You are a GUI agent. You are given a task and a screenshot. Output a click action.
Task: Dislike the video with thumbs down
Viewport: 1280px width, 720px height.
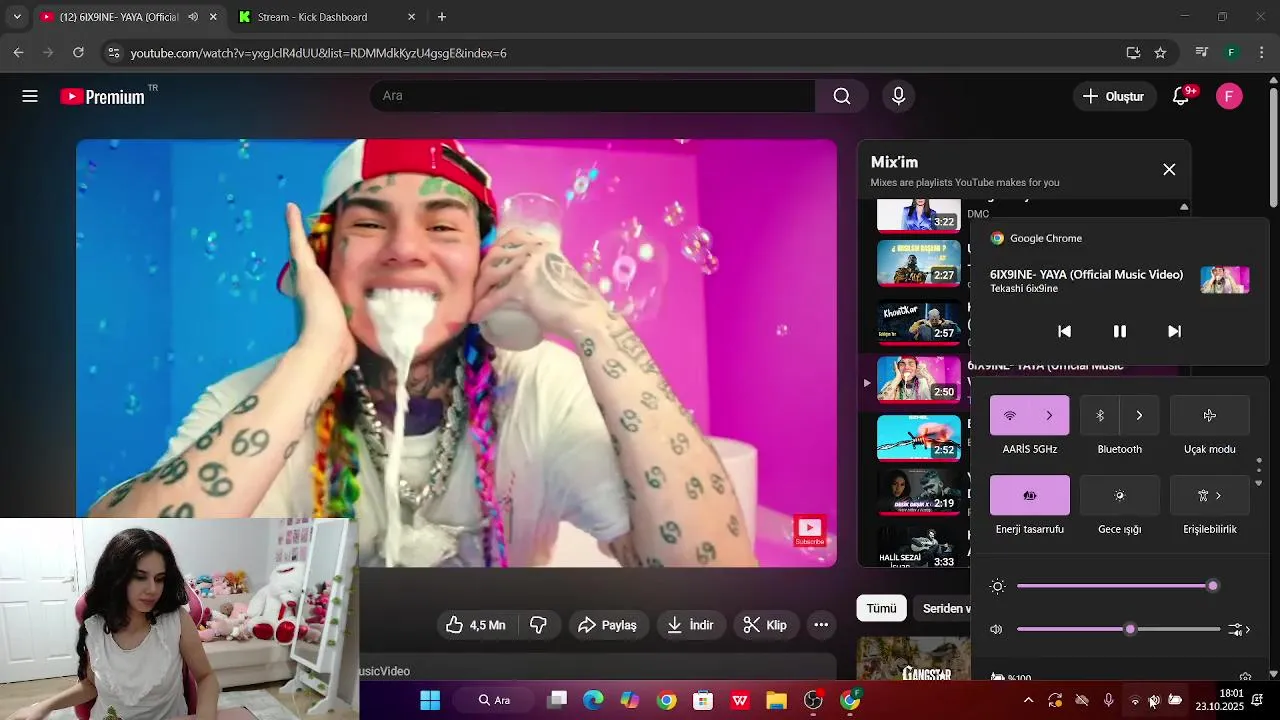(x=538, y=625)
